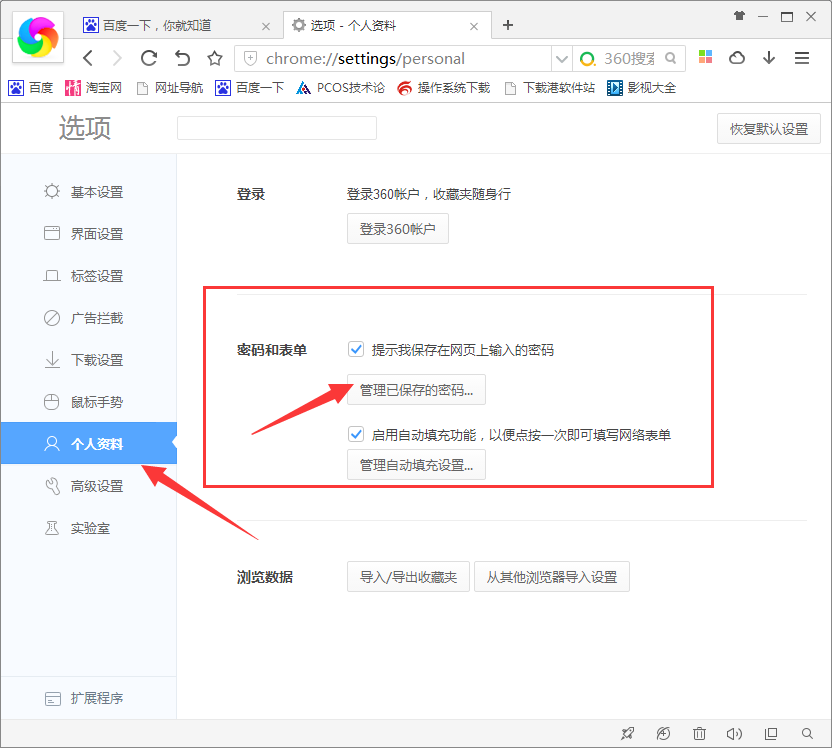The width and height of the screenshot is (832, 748).
Task: Click the 管理已保存的密码 button
Action: [416, 389]
